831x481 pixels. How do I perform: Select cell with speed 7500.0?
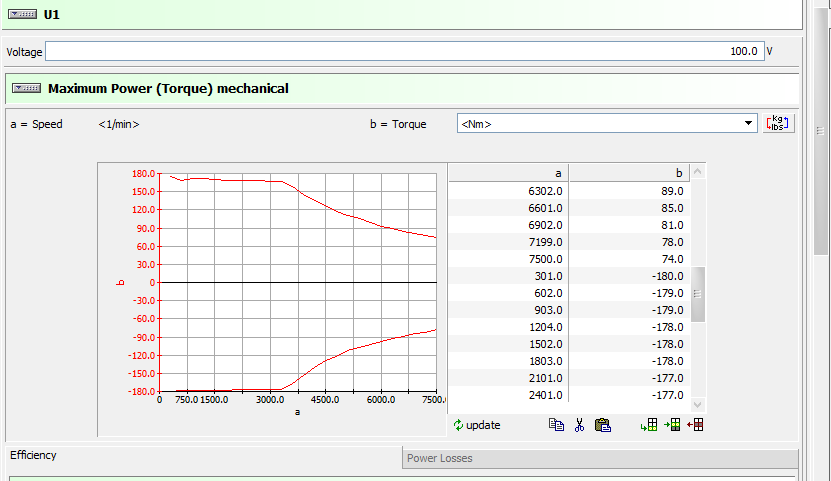(x=509, y=259)
